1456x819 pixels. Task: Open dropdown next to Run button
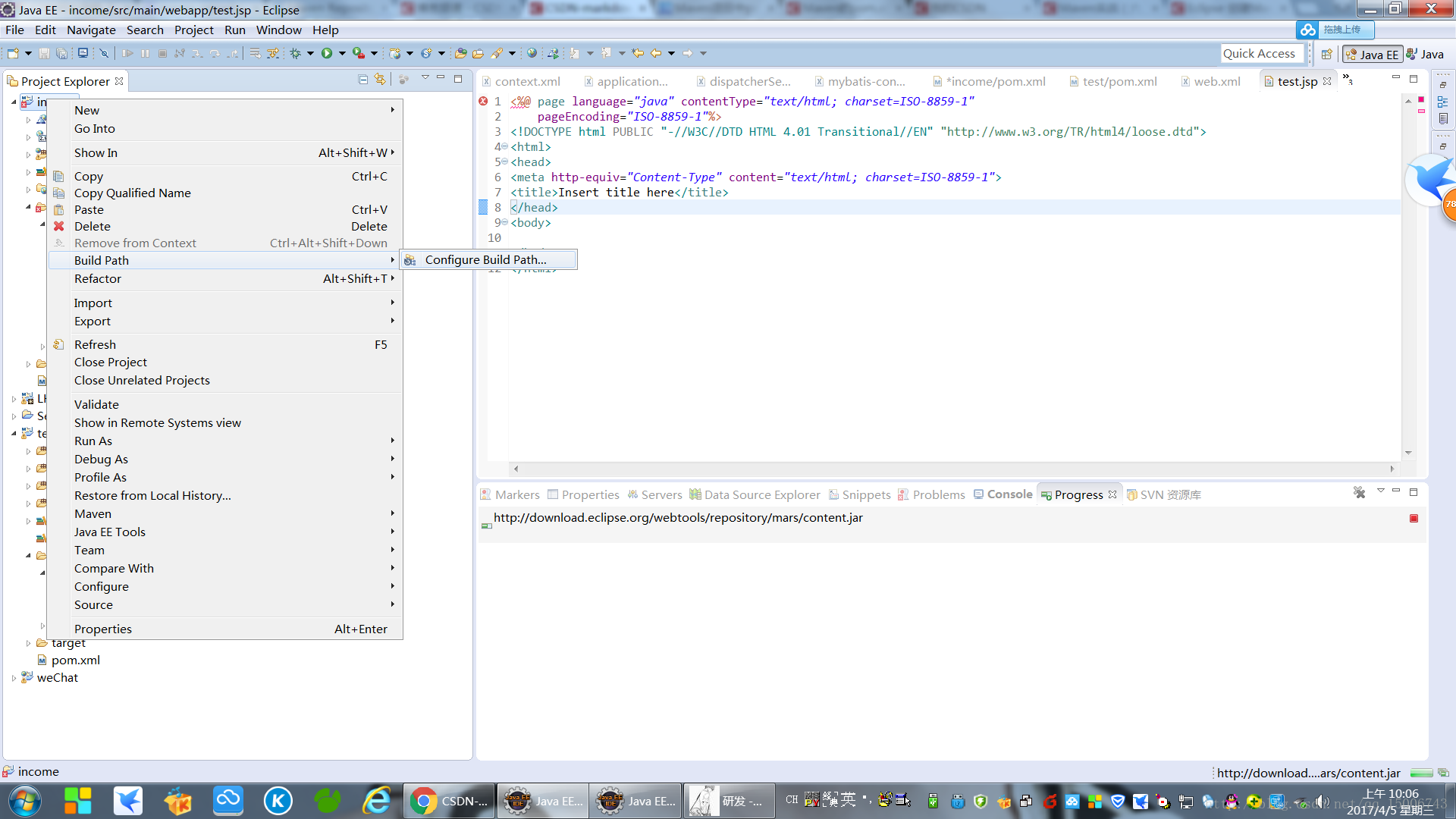tap(342, 53)
